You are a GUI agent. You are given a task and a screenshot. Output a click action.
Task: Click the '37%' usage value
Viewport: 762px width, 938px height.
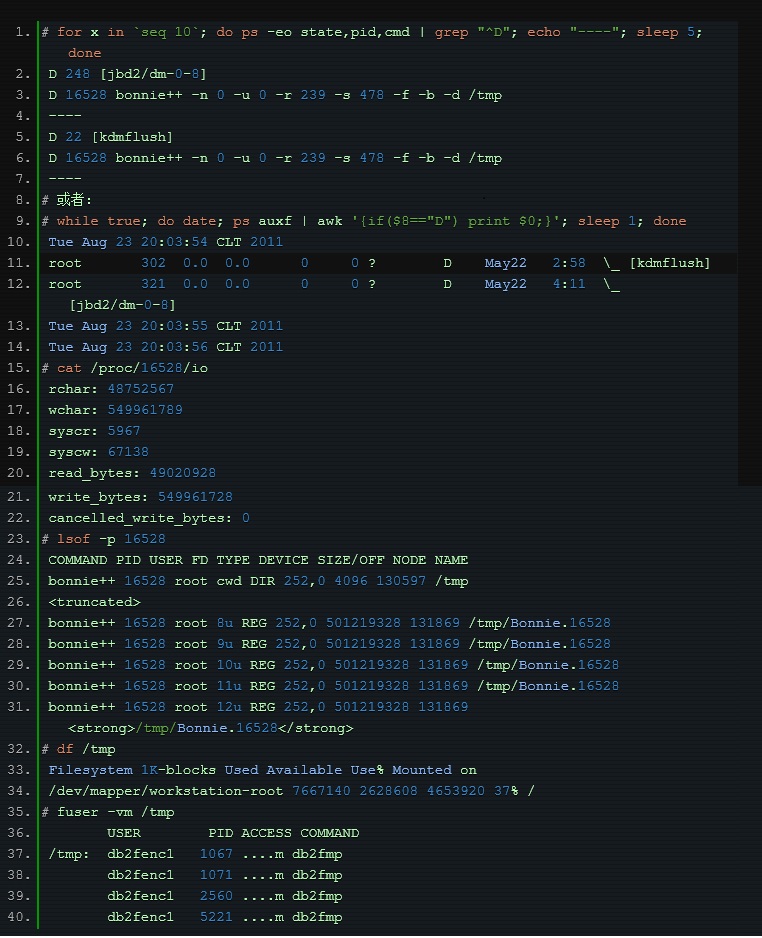point(506,791)
